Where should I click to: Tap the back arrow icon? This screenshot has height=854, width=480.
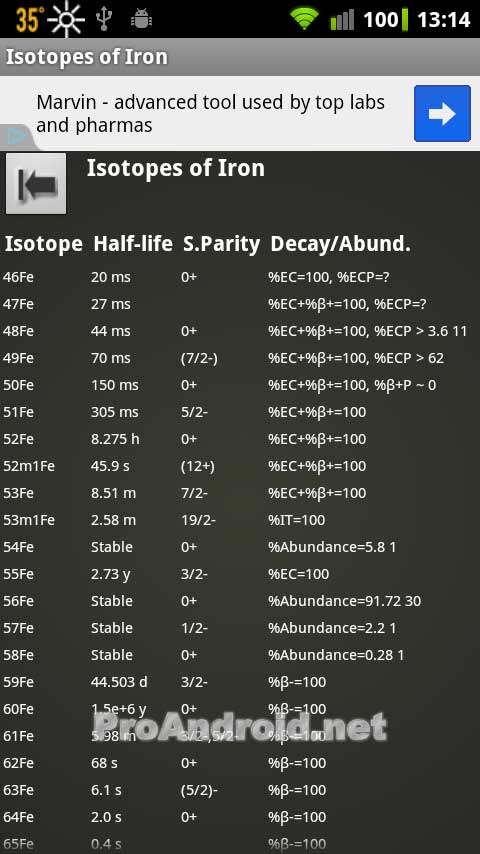[x=36, y=184]
